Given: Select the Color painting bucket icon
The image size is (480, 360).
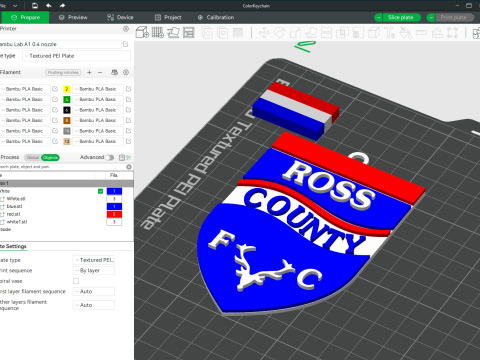Looking at the screenshot, I should point(405,33).
